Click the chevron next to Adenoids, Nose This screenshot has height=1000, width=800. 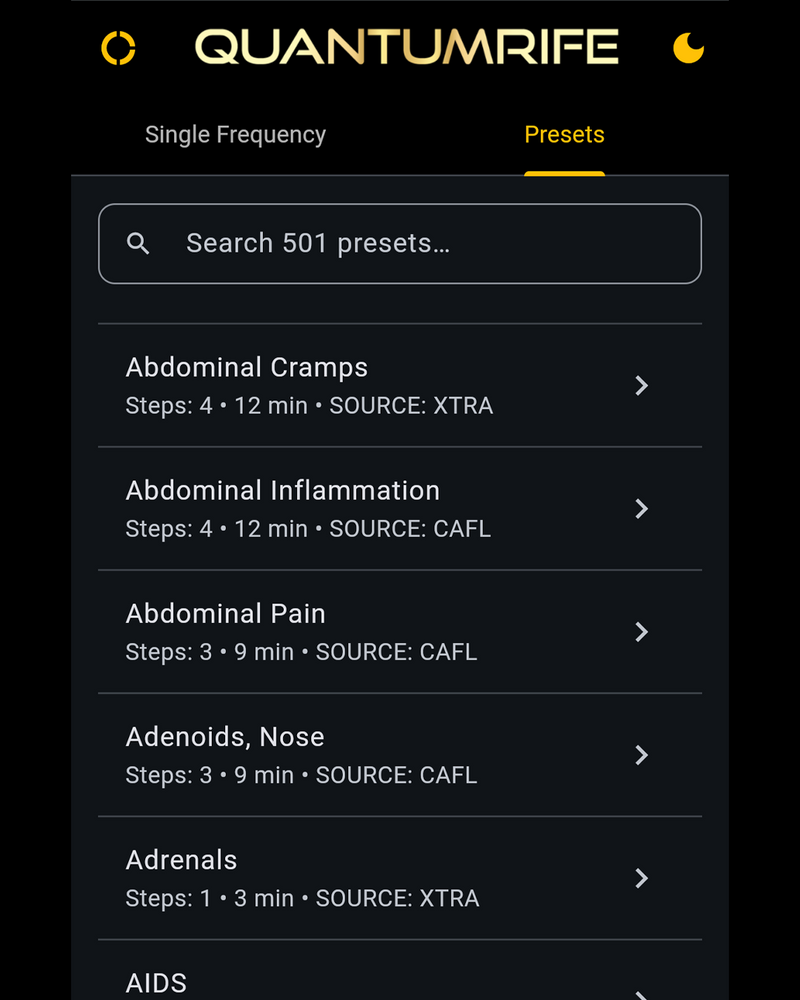[x=642, y=755]
